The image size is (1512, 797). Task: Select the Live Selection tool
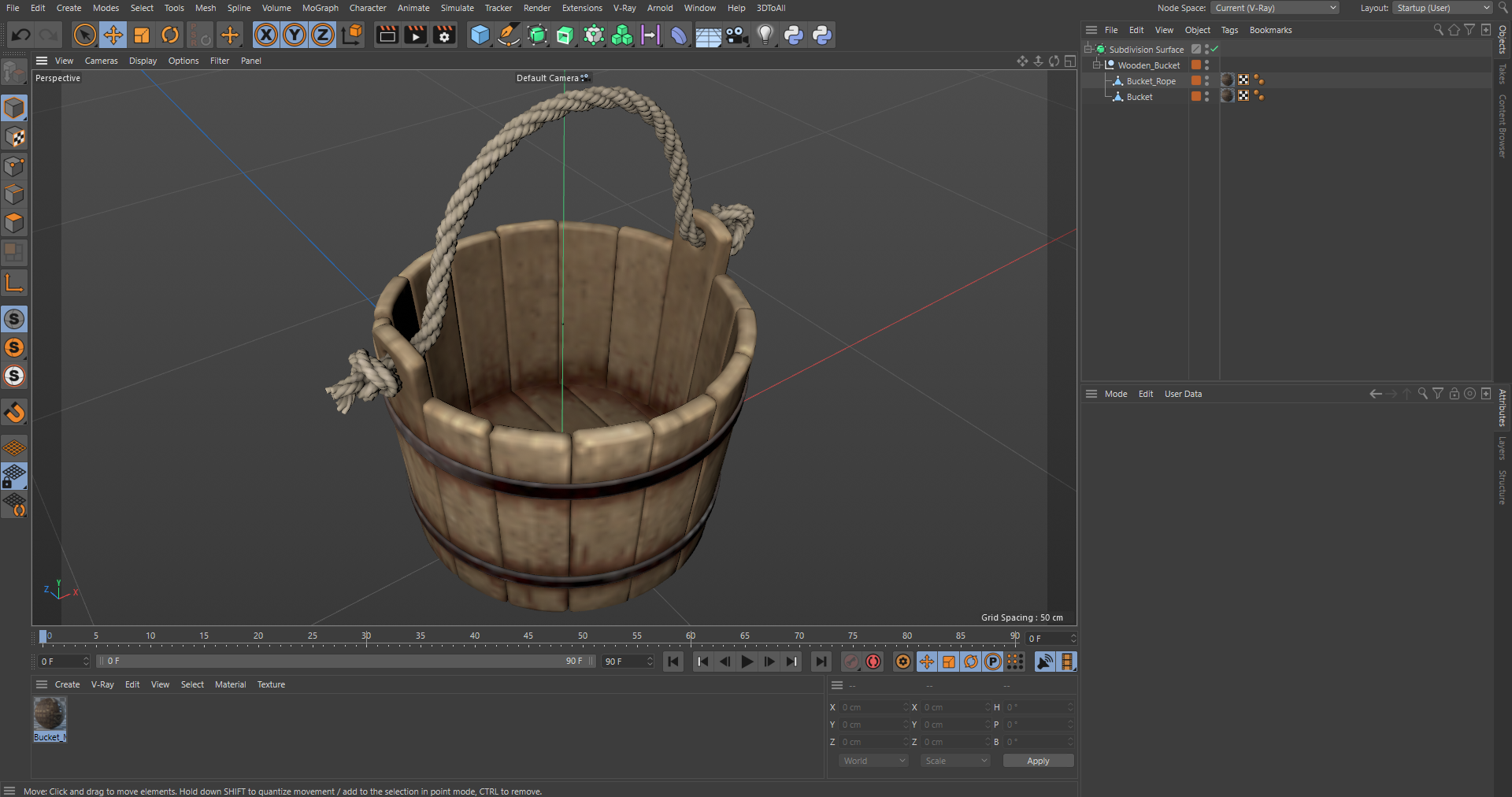(x=84, y=35)
